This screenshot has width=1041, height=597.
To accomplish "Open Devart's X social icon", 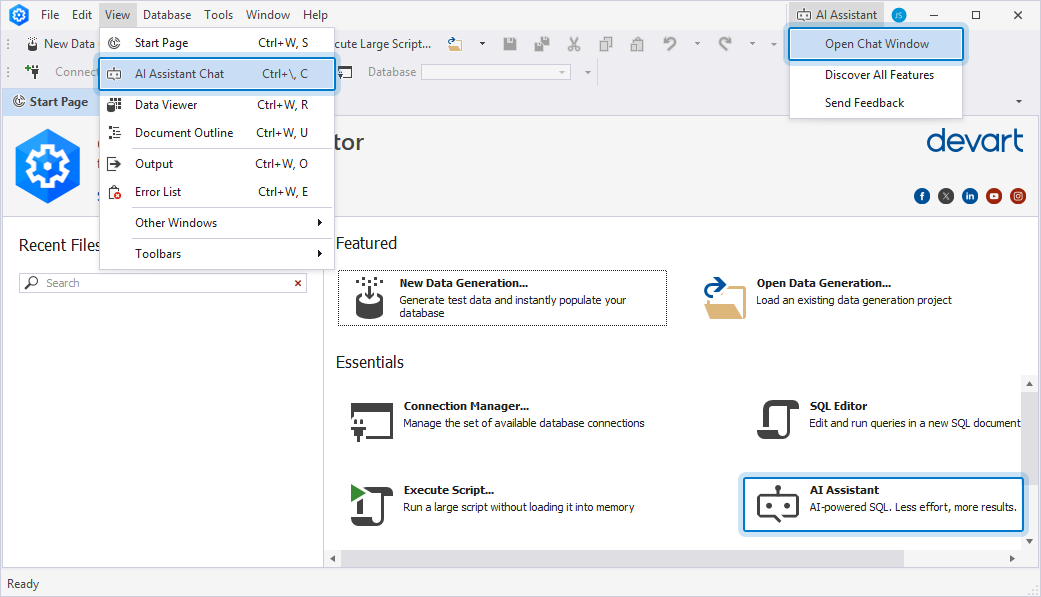I will [x=946, y=196].
